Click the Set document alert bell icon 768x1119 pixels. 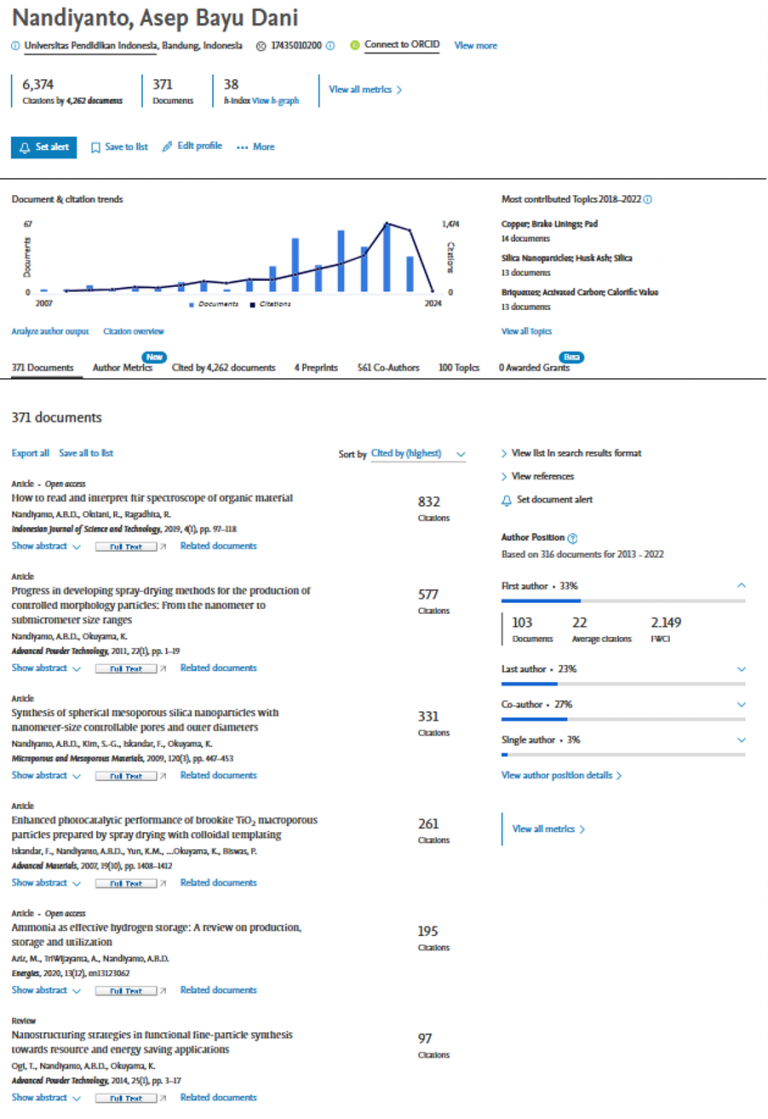coord(506,500)
